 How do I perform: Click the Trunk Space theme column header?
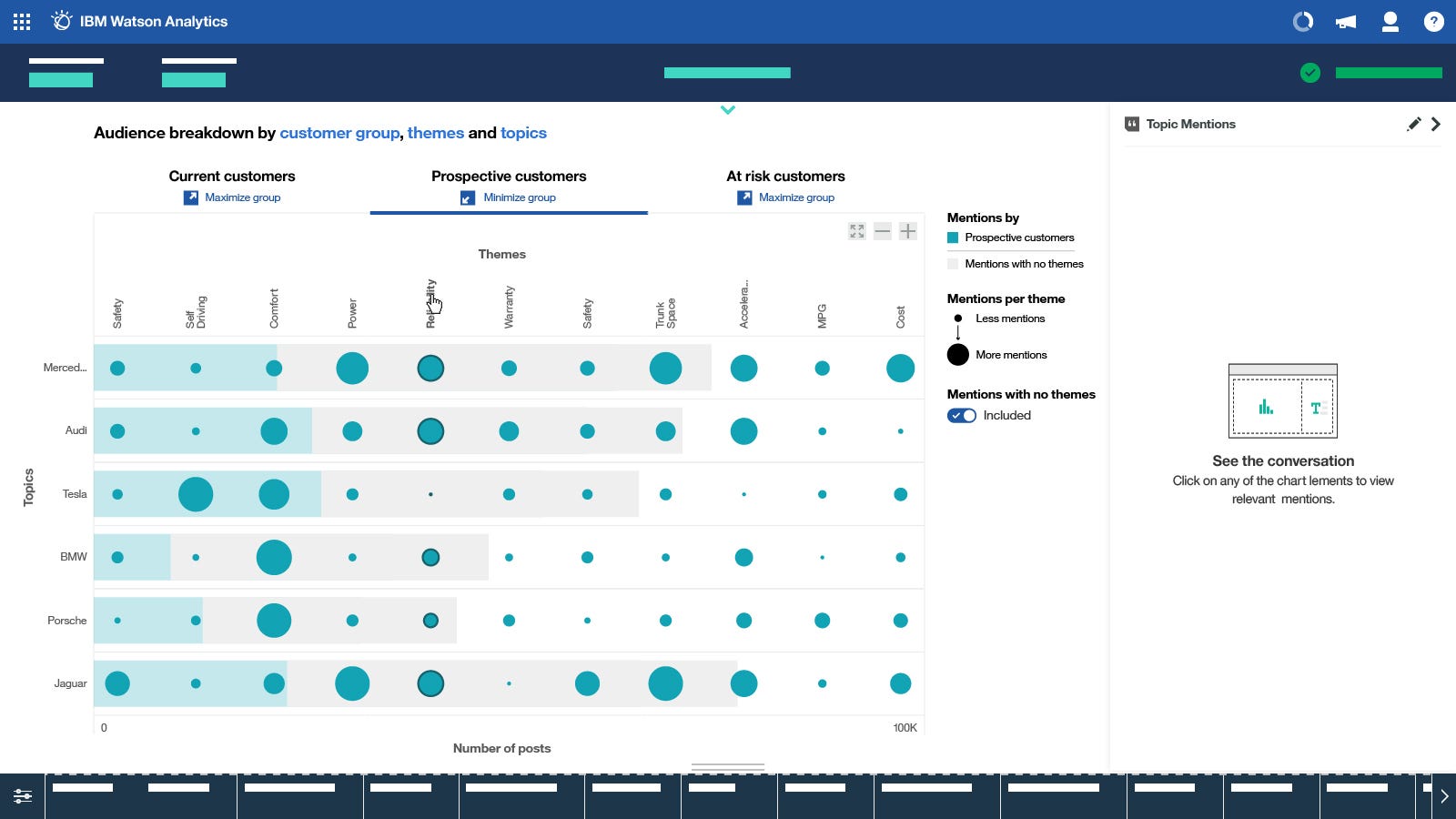(x=665, y=313)
